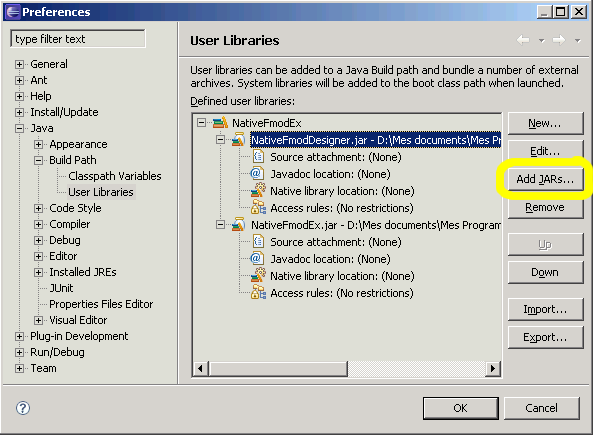Click the Import... button
Screen dimensions: 593x435
coord(545,309)
